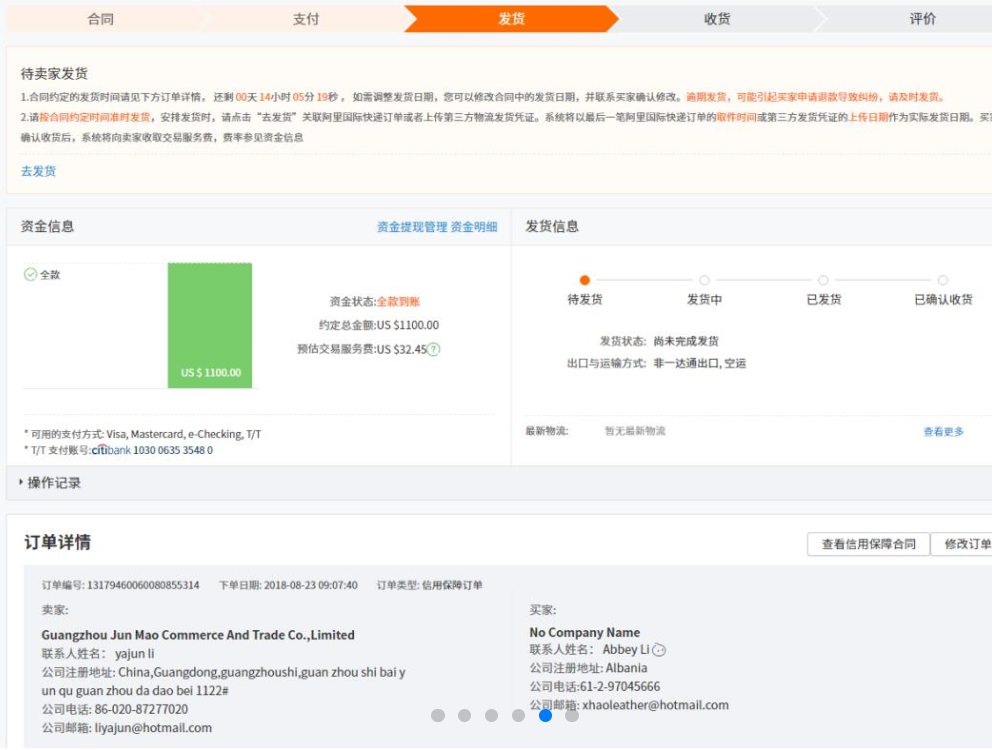Open 资金提现管理 link
The width and height of the screenshot is (992, 750).
[x=411, y=227]
